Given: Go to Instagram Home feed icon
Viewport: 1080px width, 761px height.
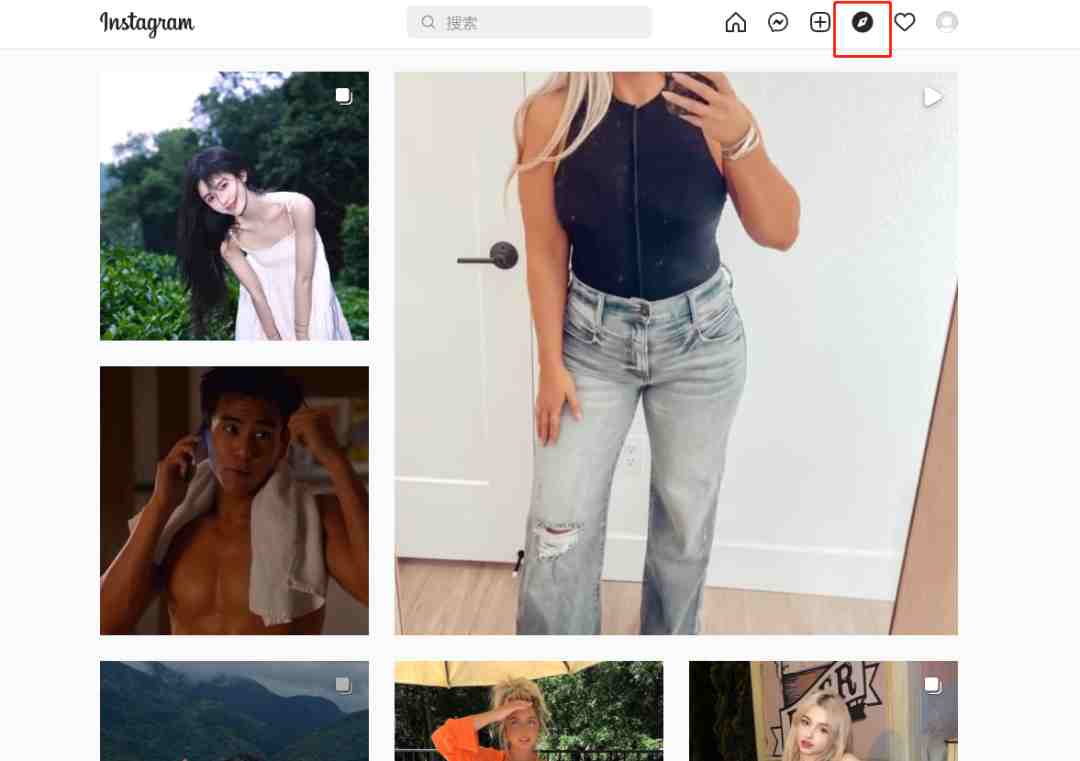Looking at the screenshot, I should click(736, 23).
